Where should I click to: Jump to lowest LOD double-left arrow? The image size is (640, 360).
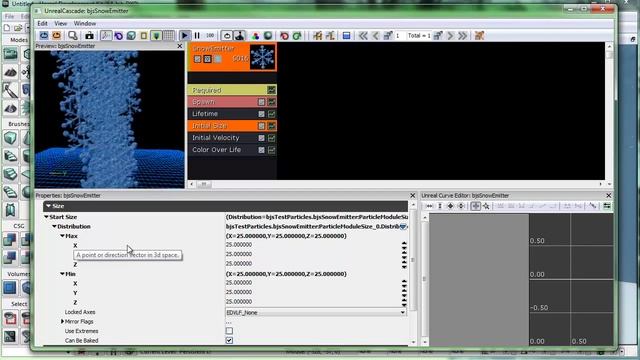[363, 36]
